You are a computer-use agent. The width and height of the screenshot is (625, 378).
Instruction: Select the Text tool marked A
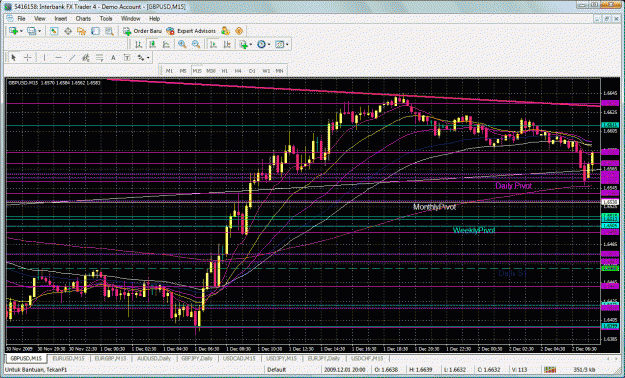coord(113,58)
